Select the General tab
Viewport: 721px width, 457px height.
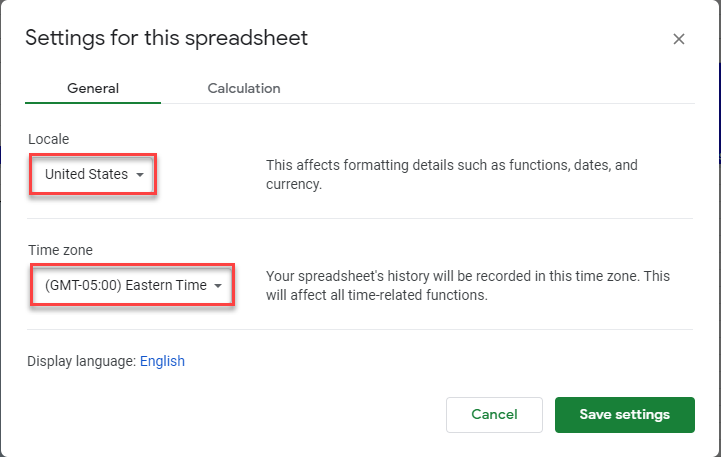(93, 88)
